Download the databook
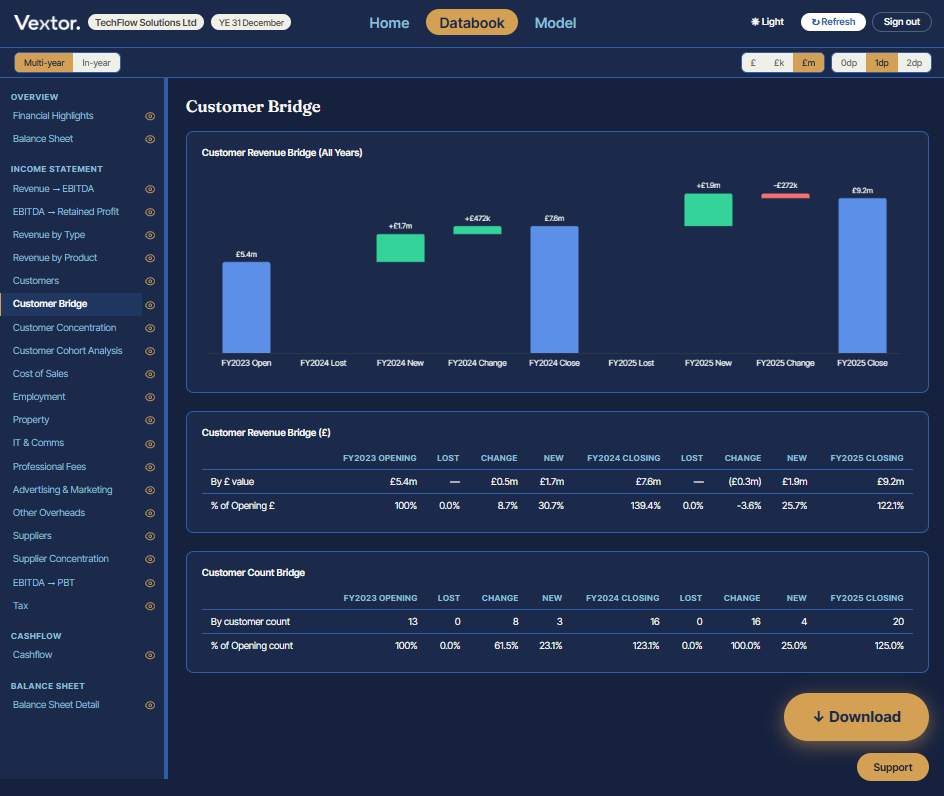 pyautogui.click(x=856, y=717)
